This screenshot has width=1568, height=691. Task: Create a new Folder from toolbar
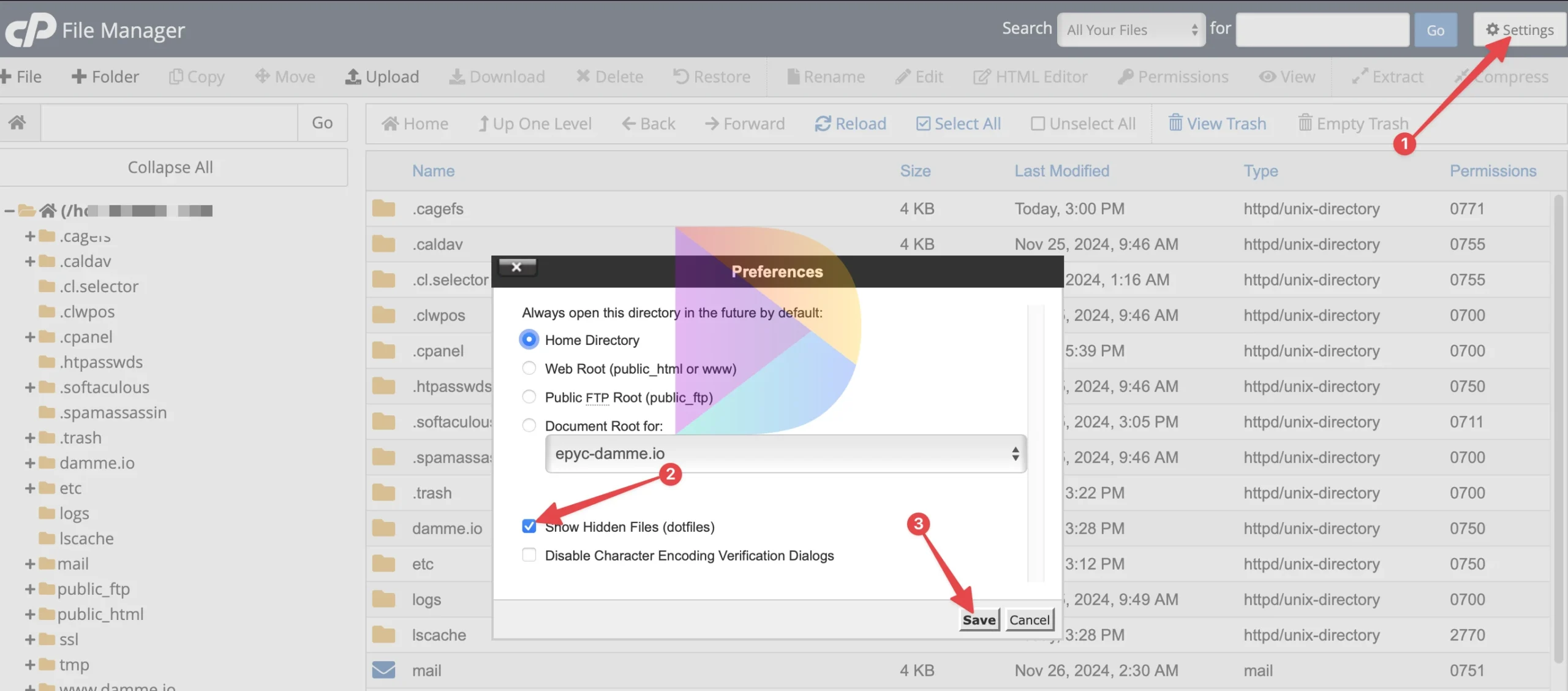105,77
